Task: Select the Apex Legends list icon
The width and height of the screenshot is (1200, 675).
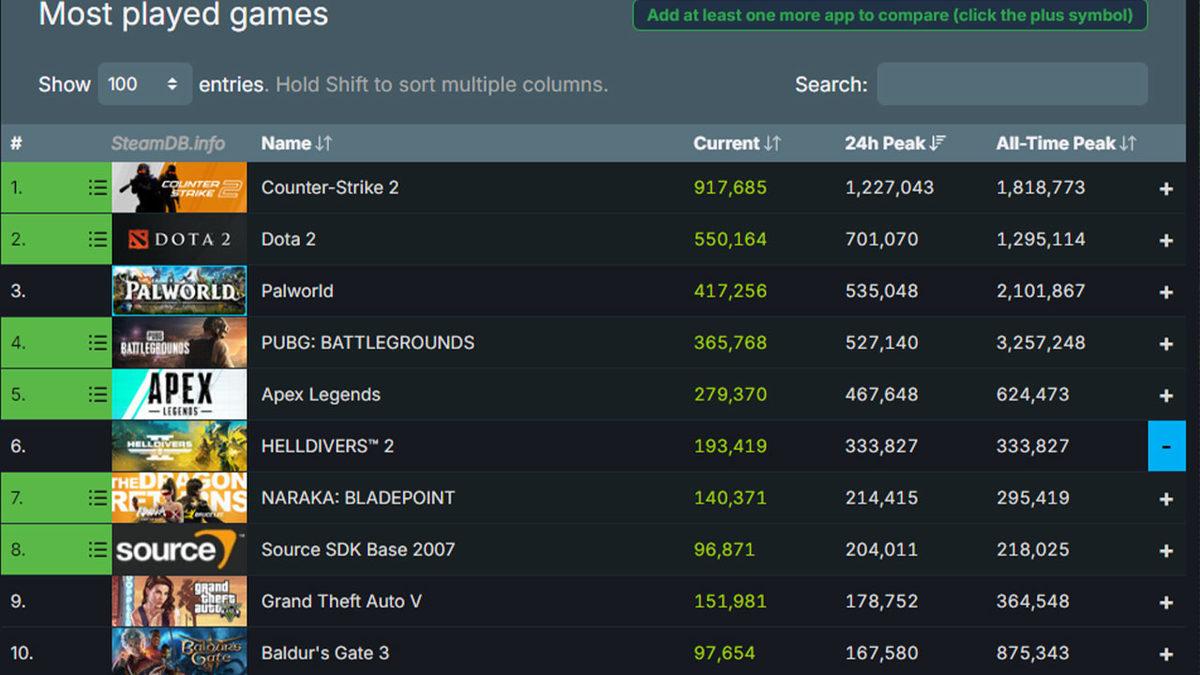Action: point(97,394)
